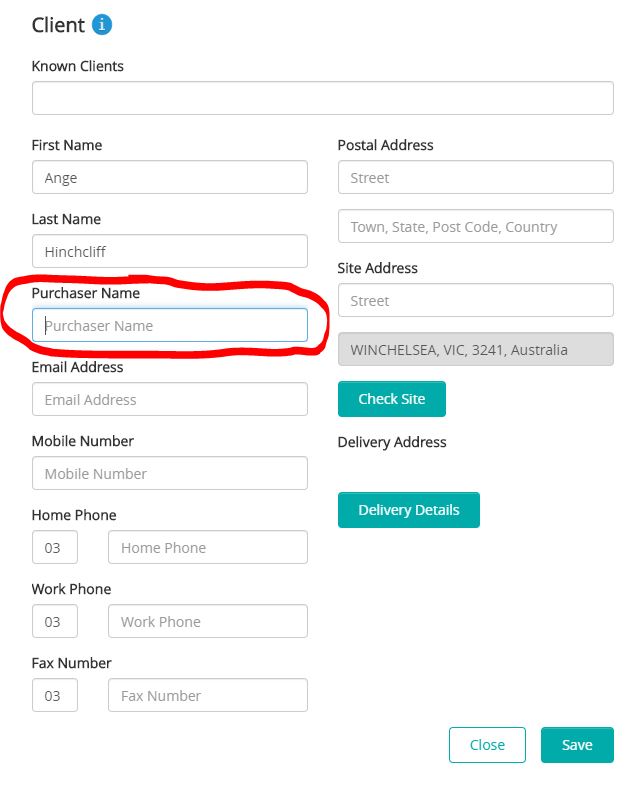This screenshot has height=804, width=627.
Task: Open Delivery Details
Action: click(x=408, y=510)
